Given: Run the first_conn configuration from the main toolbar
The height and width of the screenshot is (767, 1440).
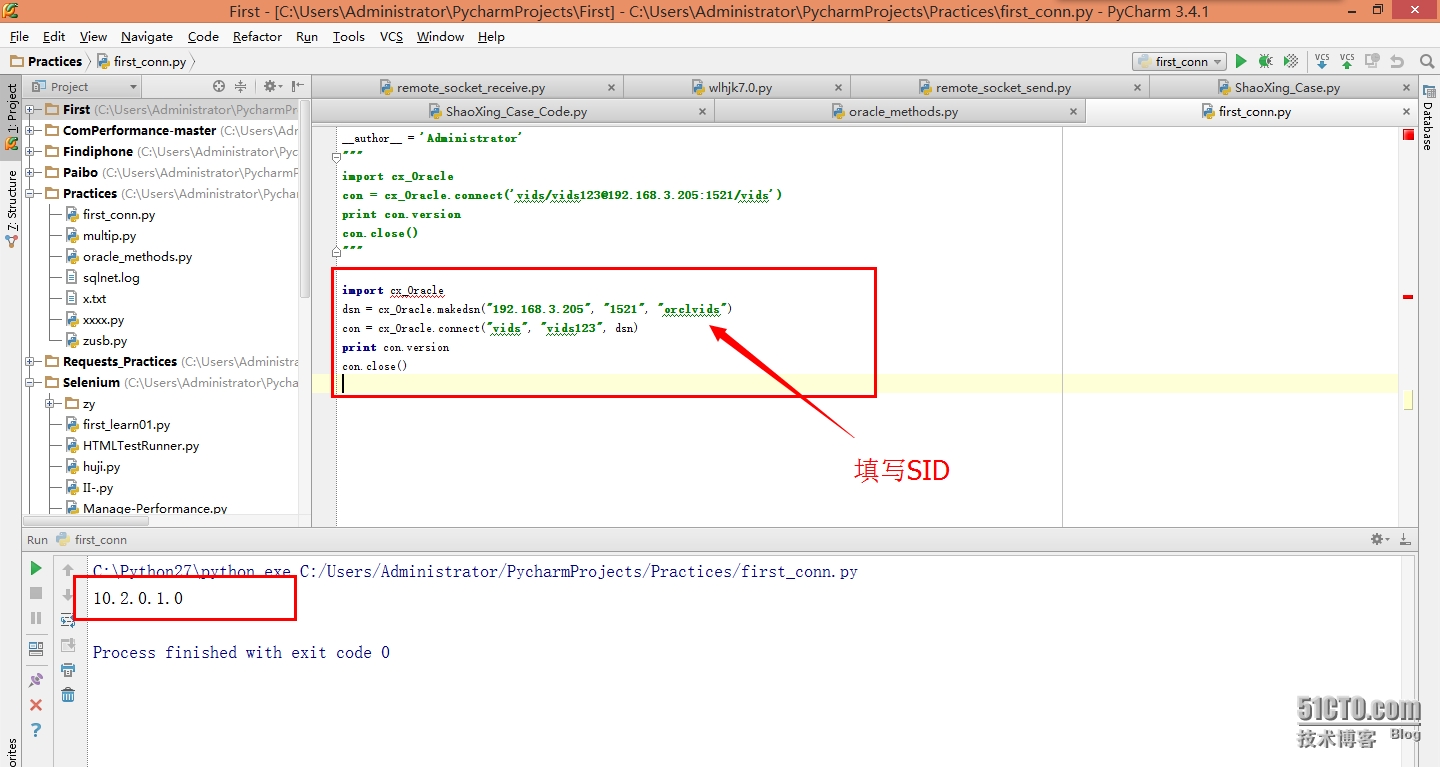Looking at the screenshot, I should pyautogui.click(x=1241, y=61).
